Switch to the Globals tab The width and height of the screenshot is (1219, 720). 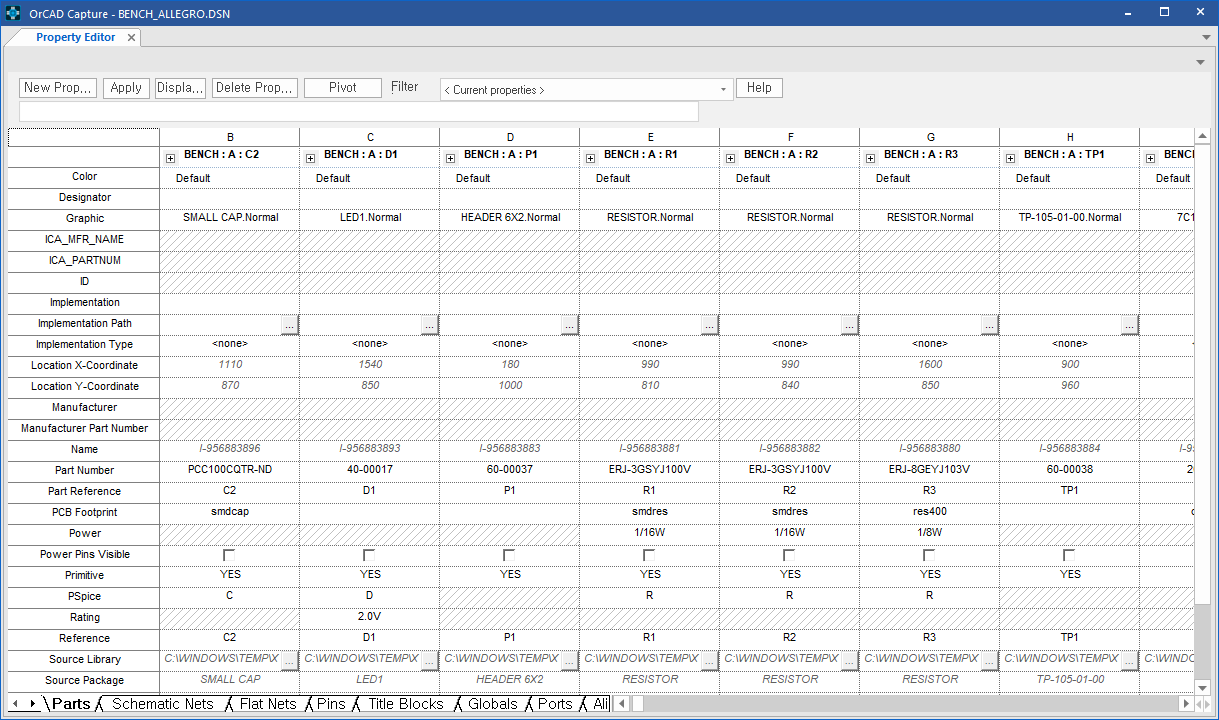pos(493,704)
